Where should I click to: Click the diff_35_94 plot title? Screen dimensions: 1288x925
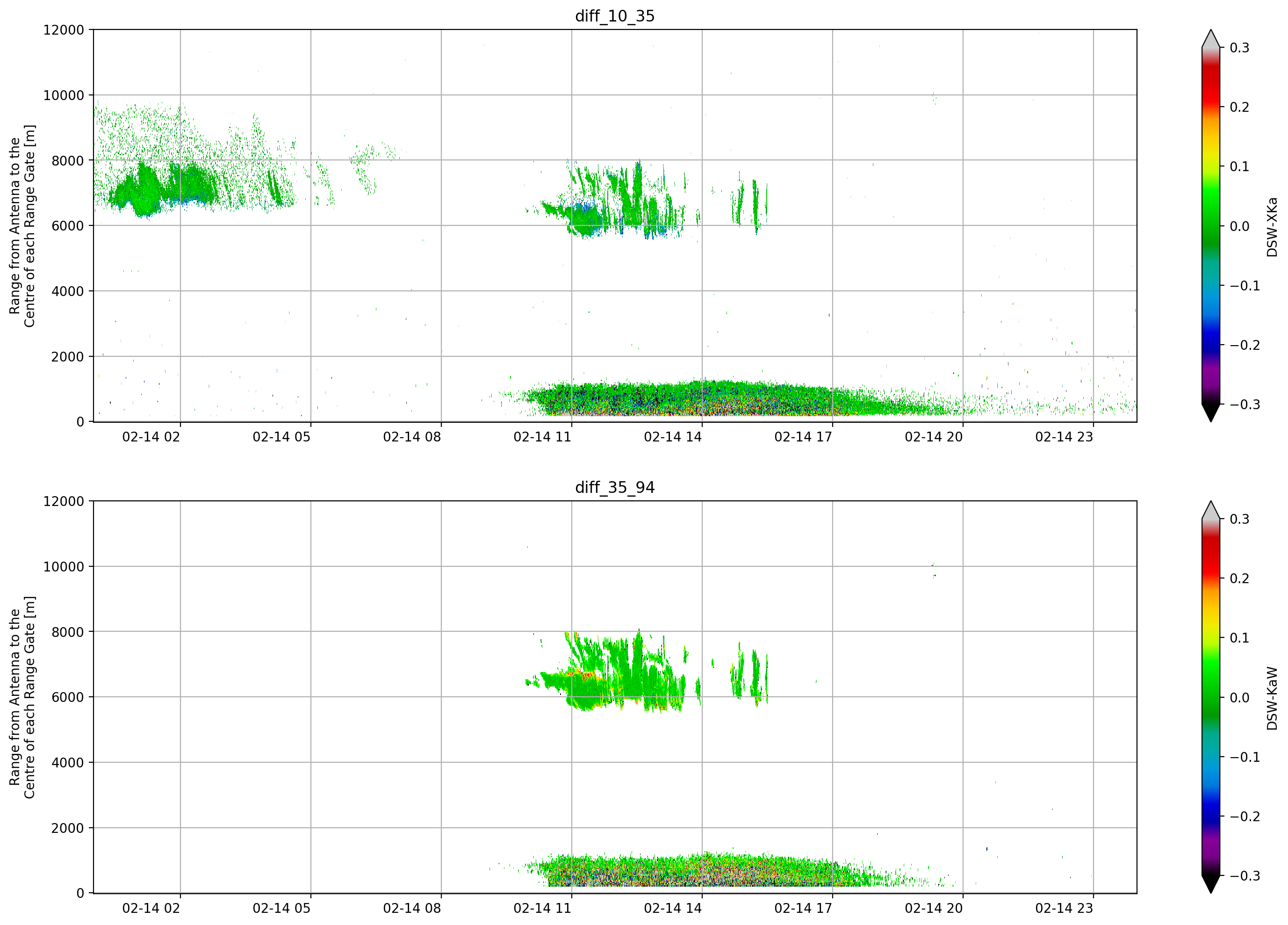coord(614,487)
